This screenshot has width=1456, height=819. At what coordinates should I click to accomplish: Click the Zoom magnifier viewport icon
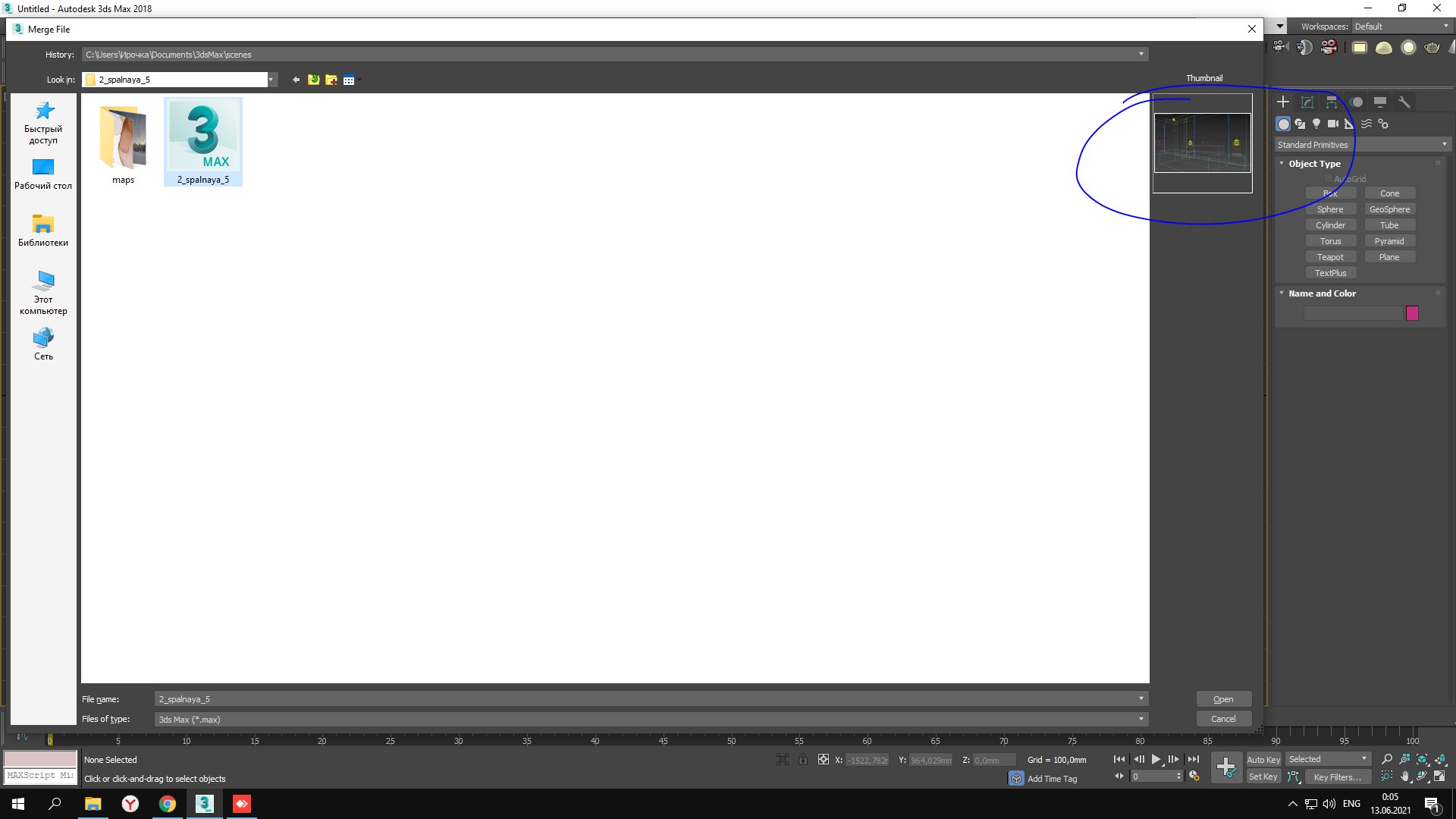point(1387,759)
